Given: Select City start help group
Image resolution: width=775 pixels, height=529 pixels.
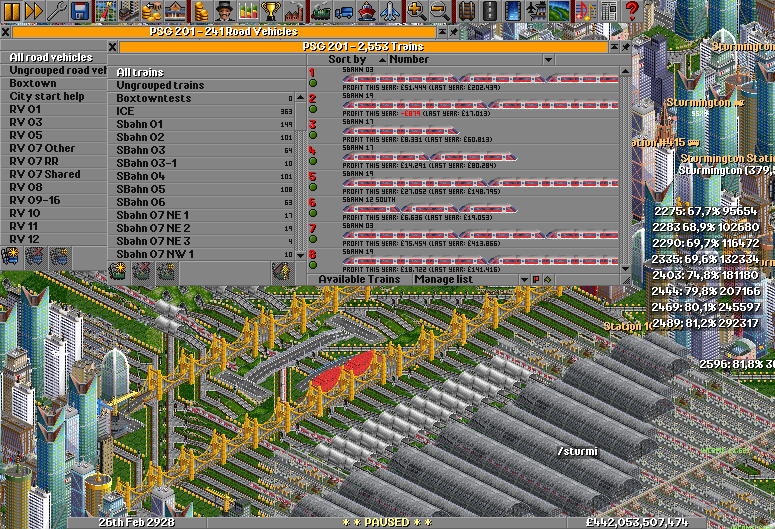Looking at the screenshot, I should (x=53, y=96).
